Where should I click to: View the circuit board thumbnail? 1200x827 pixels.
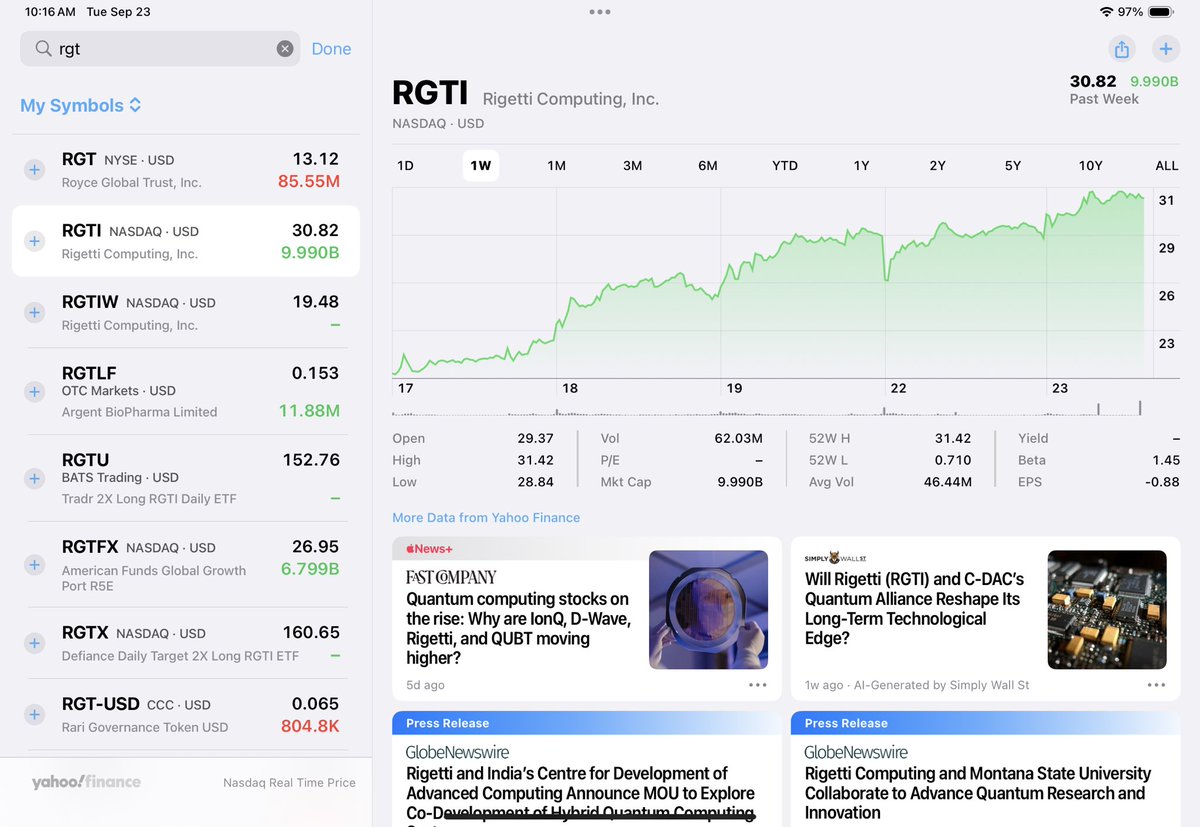pos(1107,610)
